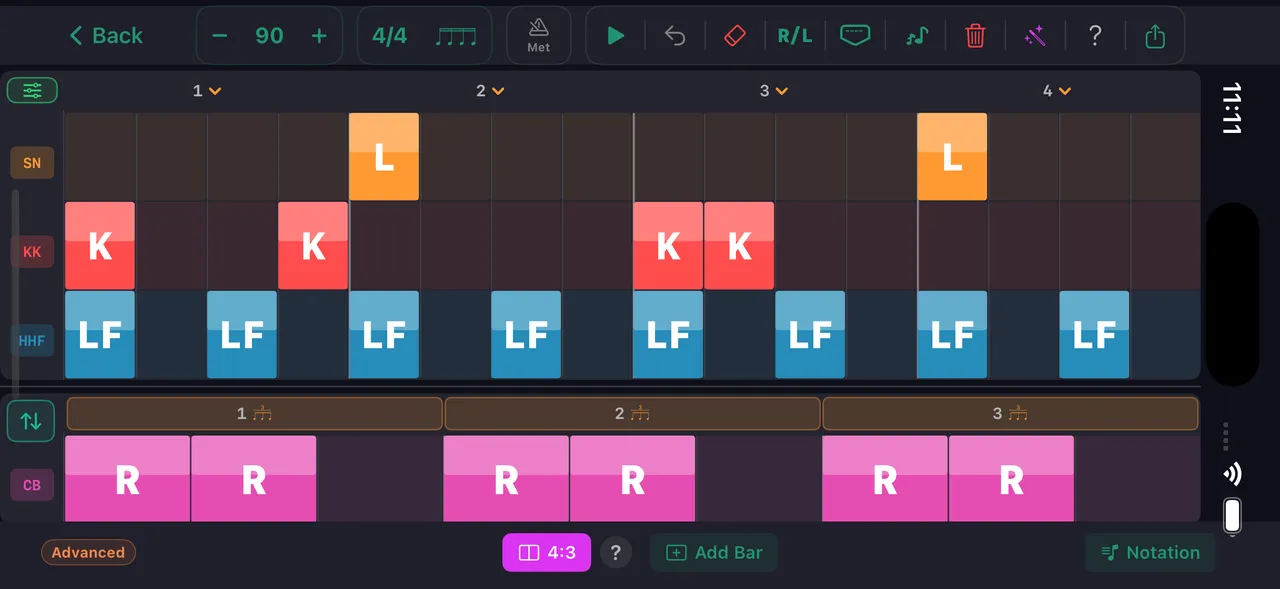Image resolution: width=1280 pixels, height=589 pixels.
Task: Select the eraser tool
Action: pos(734,36)
